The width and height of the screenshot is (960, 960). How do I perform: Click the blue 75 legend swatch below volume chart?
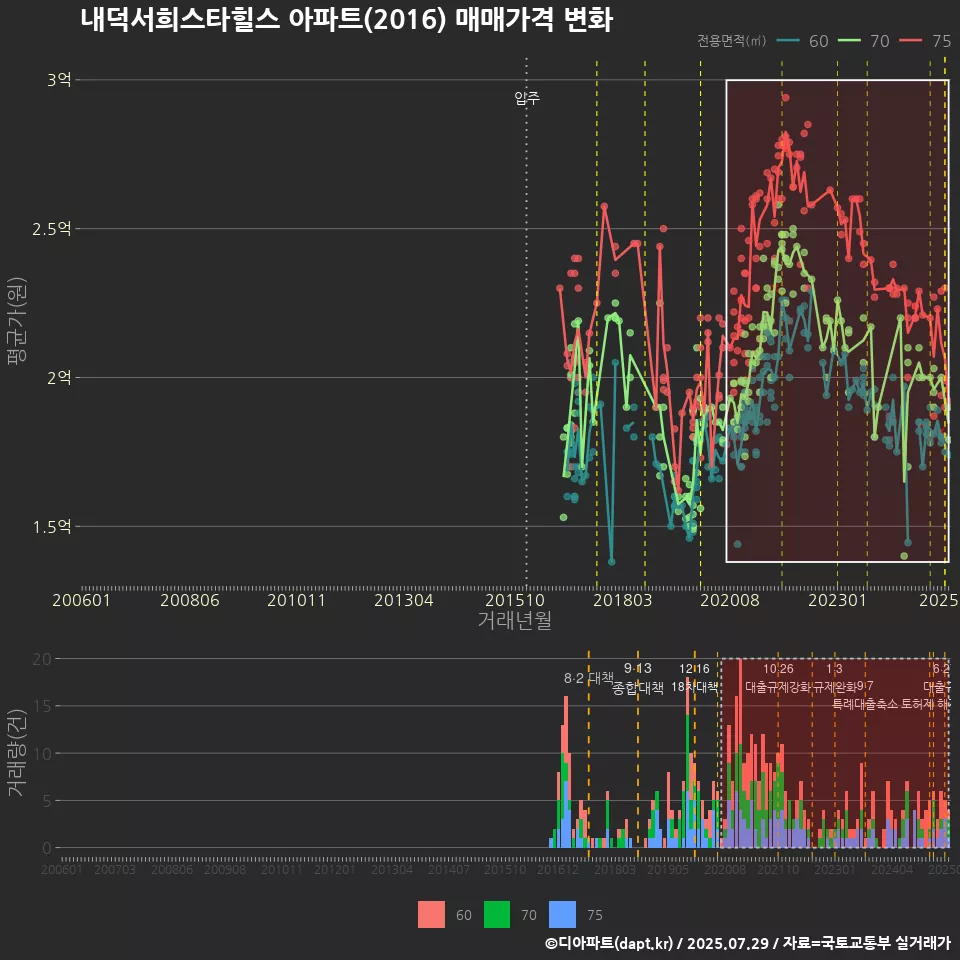[563, 914]
